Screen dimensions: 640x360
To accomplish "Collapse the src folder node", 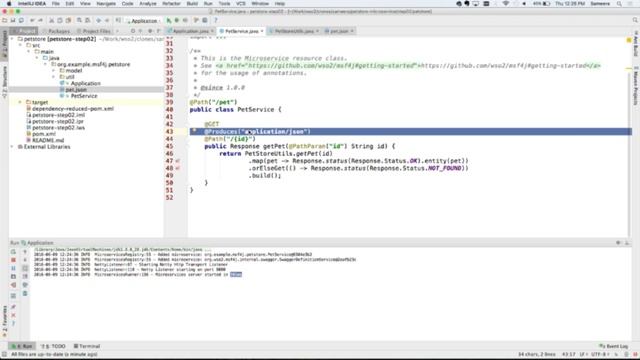I will click(x=20, y=45).
